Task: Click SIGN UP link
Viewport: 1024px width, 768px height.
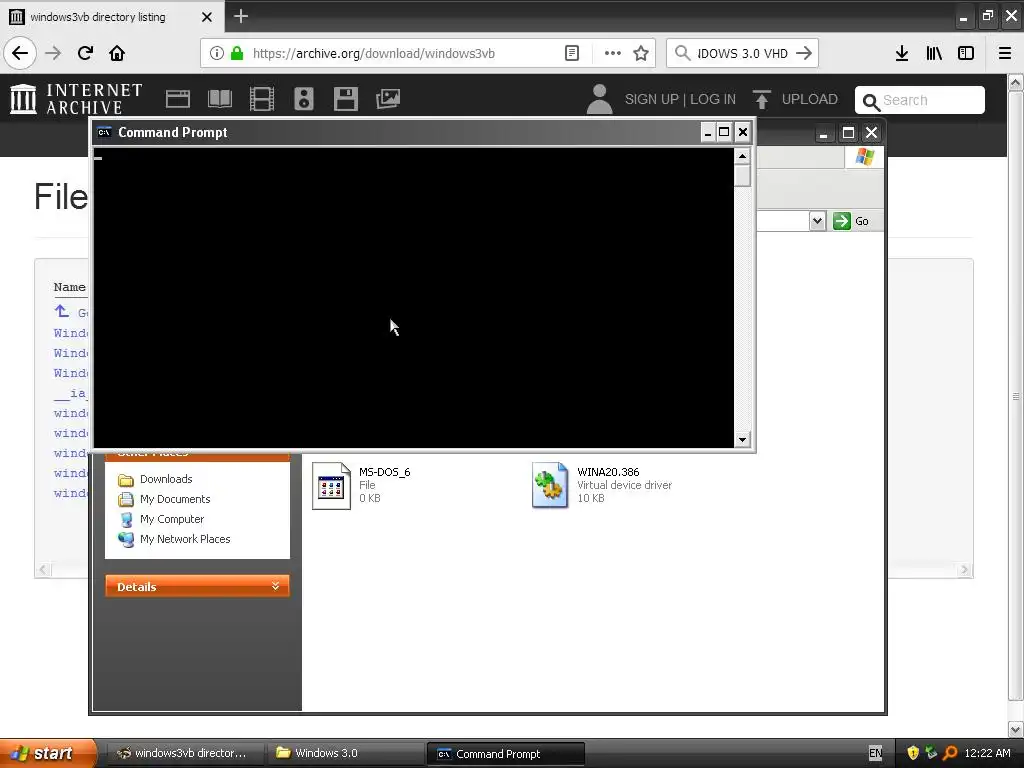Action: point(652,99)
